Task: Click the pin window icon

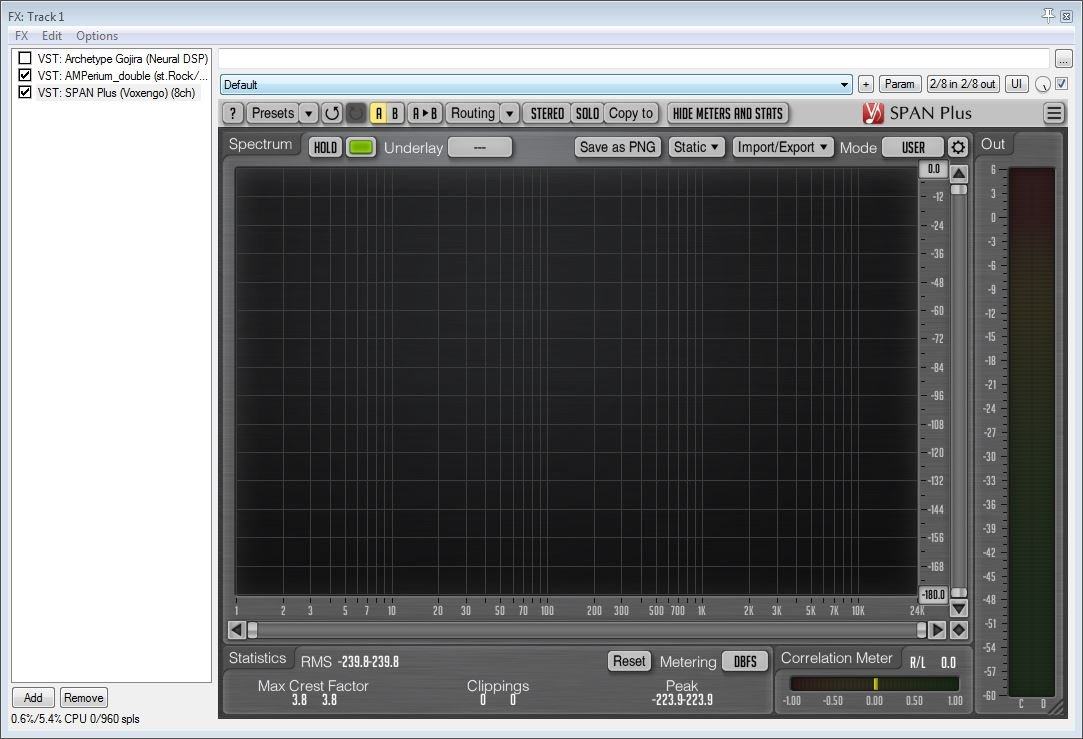Action: (1048, 15)
